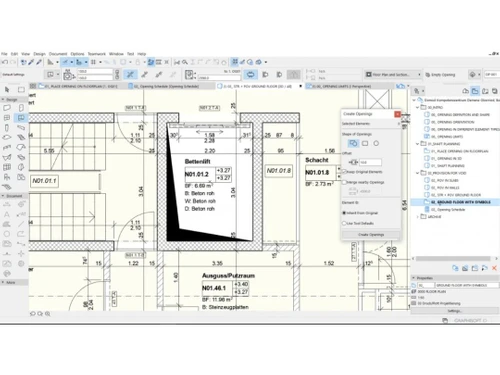Image resolution: width=500 pixels, height=375 pixels.
Task: Select the Marquee tool in the toolbox
Action: point(21,89)
